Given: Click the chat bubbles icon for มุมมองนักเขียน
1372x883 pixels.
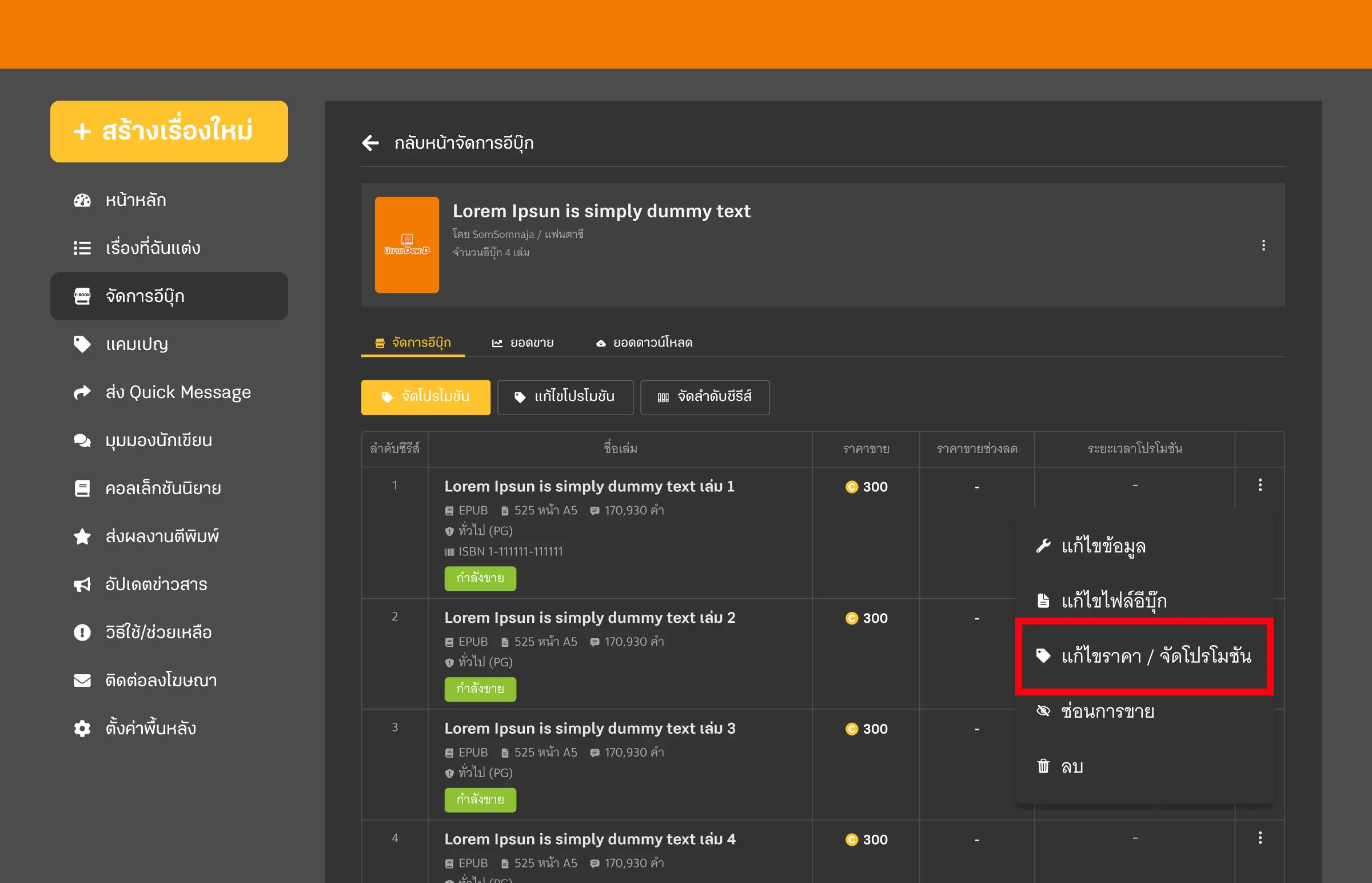Looking at the screenshot, I should tap(82, 440).
